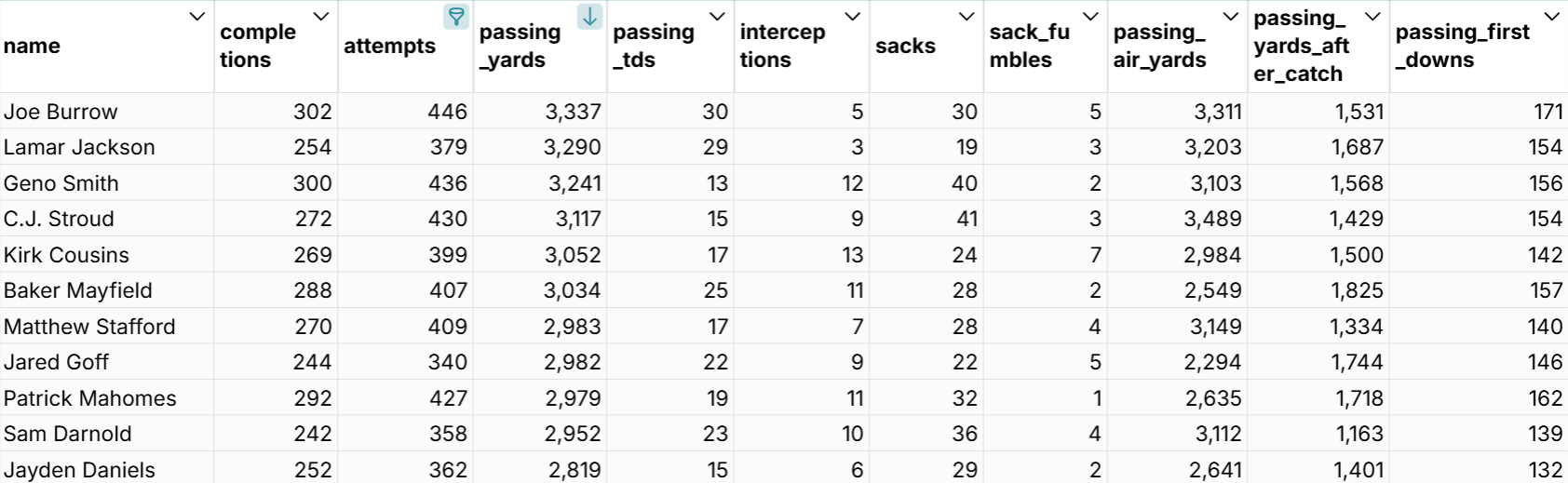Expand the passing_tds column menu chevron
This screenshot has height=483, width=1568.
[x=717, y=17]
